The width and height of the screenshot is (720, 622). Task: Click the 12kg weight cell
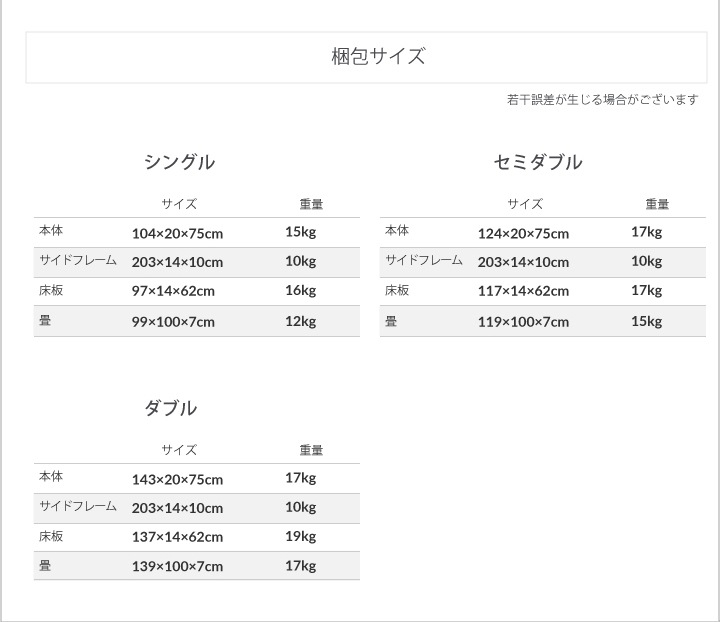(300, 321)
